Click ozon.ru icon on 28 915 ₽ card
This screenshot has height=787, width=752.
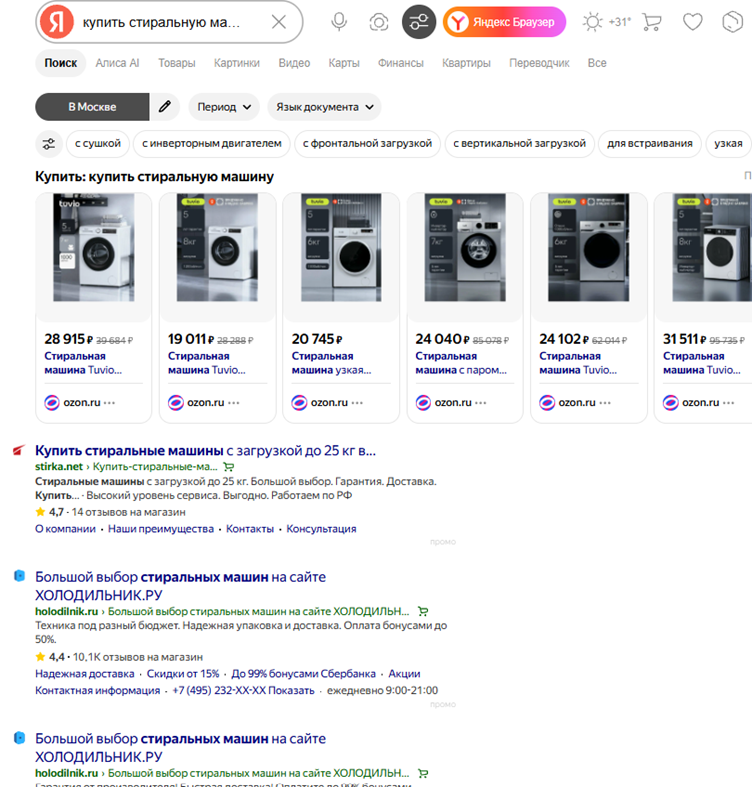(52, 403)
